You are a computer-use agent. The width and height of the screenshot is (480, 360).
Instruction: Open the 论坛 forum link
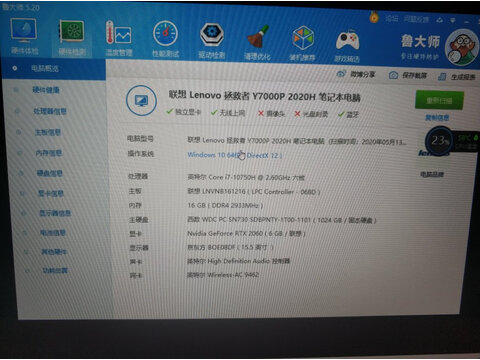pyautogui.click(x=392, y=19)
